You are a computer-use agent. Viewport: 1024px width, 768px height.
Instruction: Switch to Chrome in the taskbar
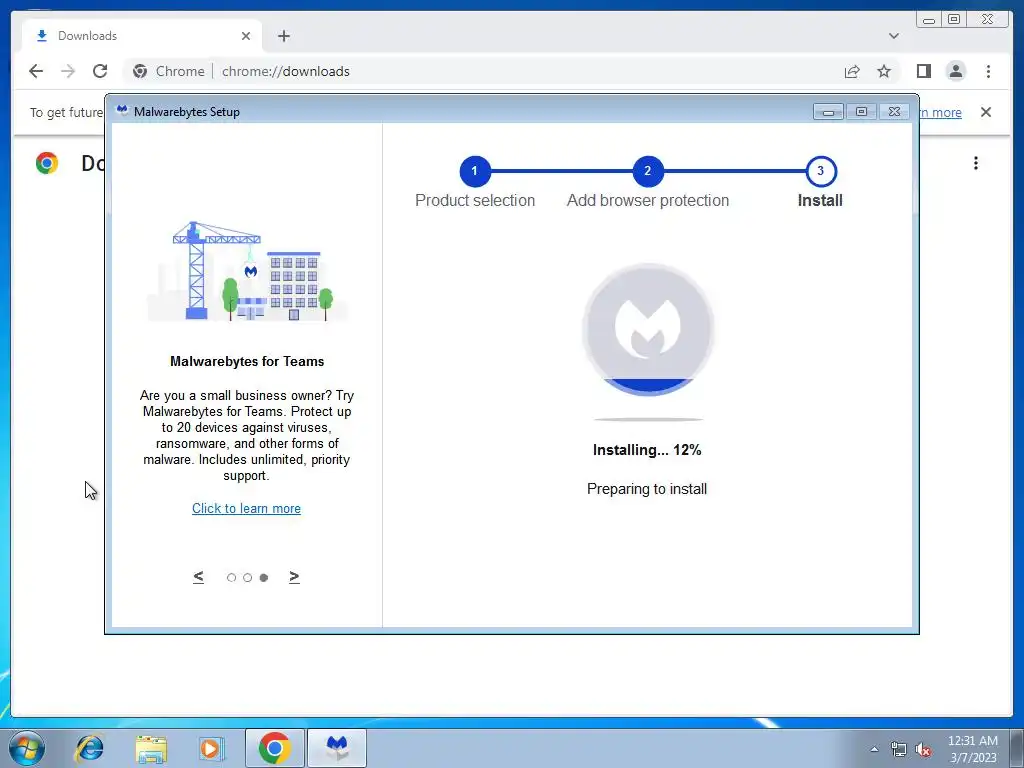274,748
